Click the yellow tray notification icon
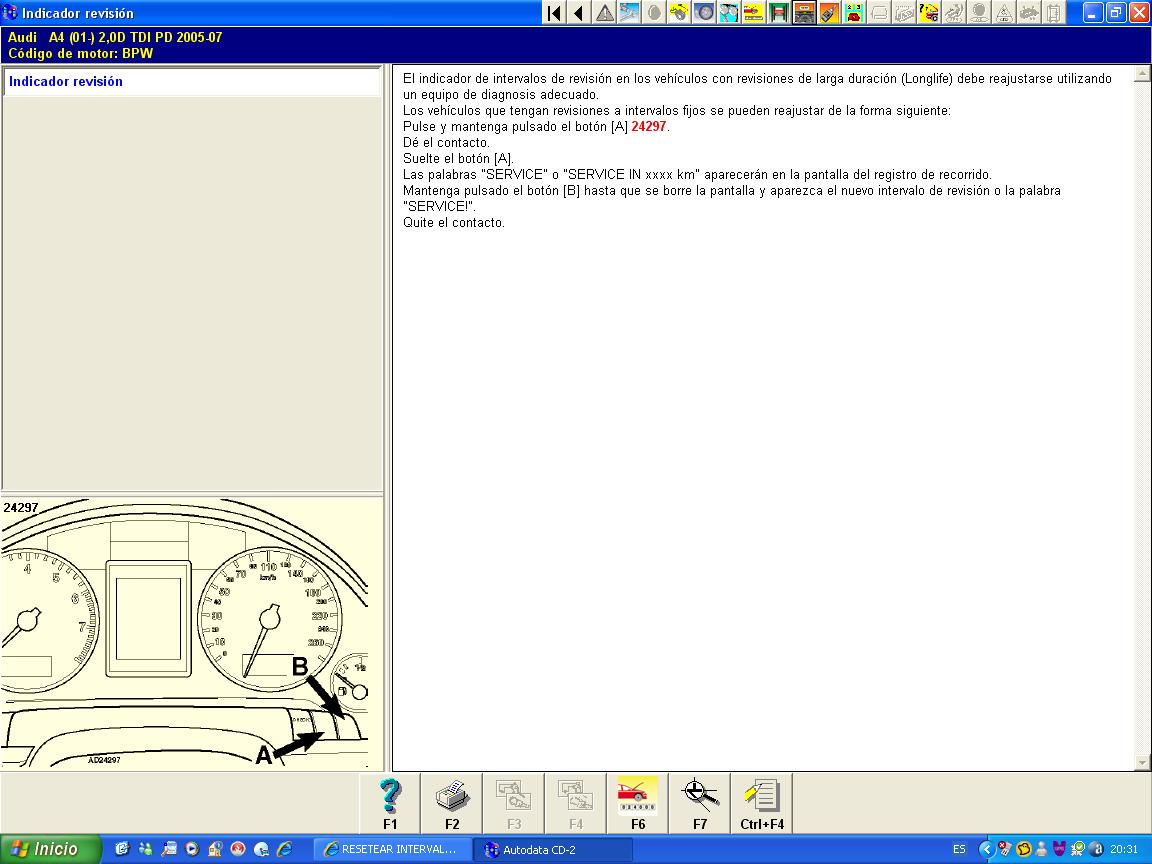The height and width of the screenshot is (864, 1152). tap(1023, 849)
